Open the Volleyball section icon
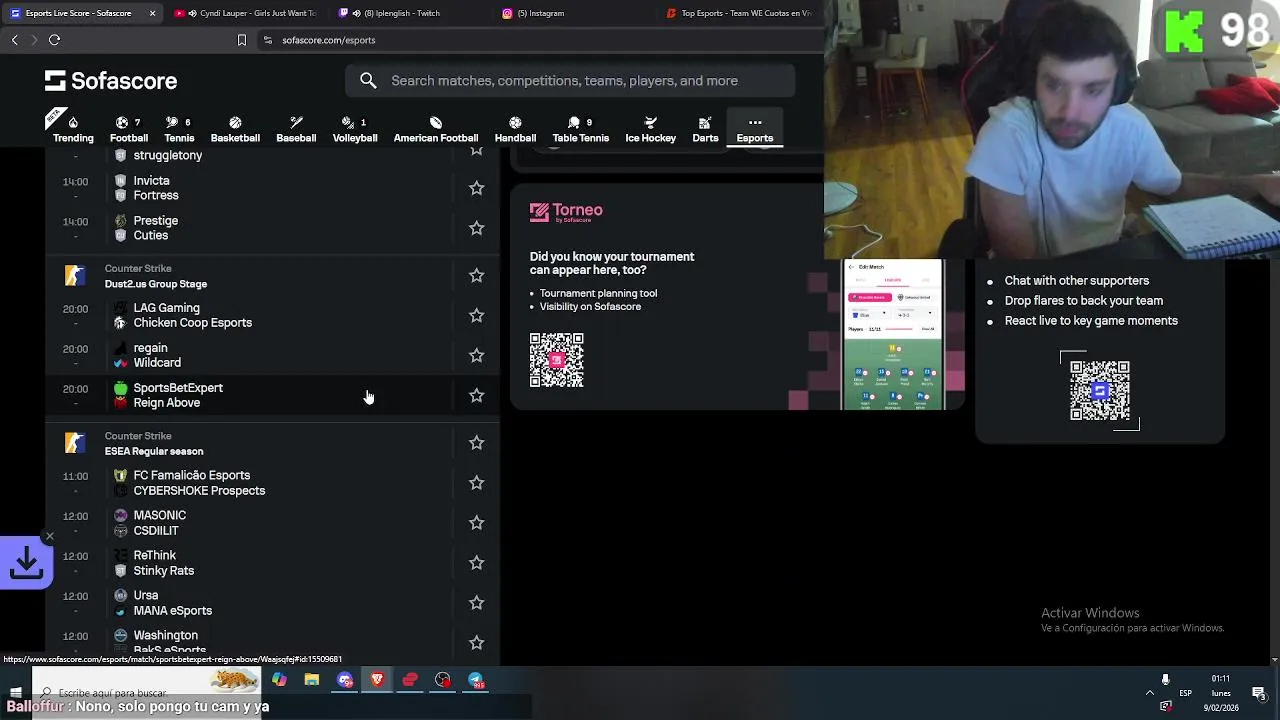Screen dimensions: 1280x720 tap(347, 122)
